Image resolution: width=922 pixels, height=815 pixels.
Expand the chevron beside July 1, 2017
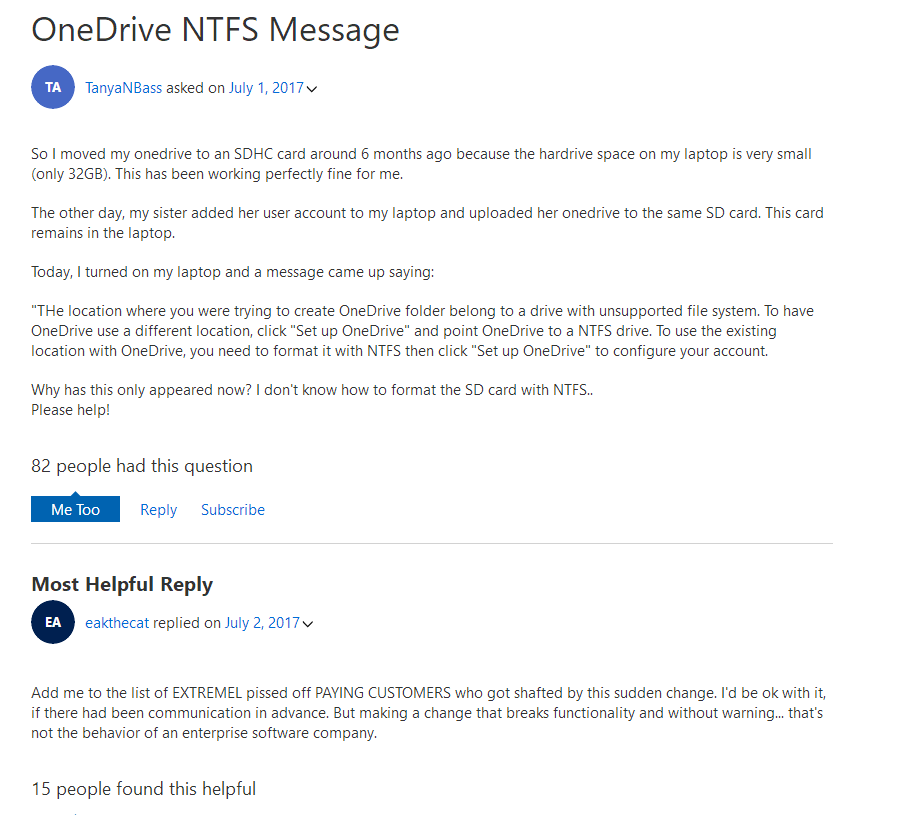(x=312, y=89)
